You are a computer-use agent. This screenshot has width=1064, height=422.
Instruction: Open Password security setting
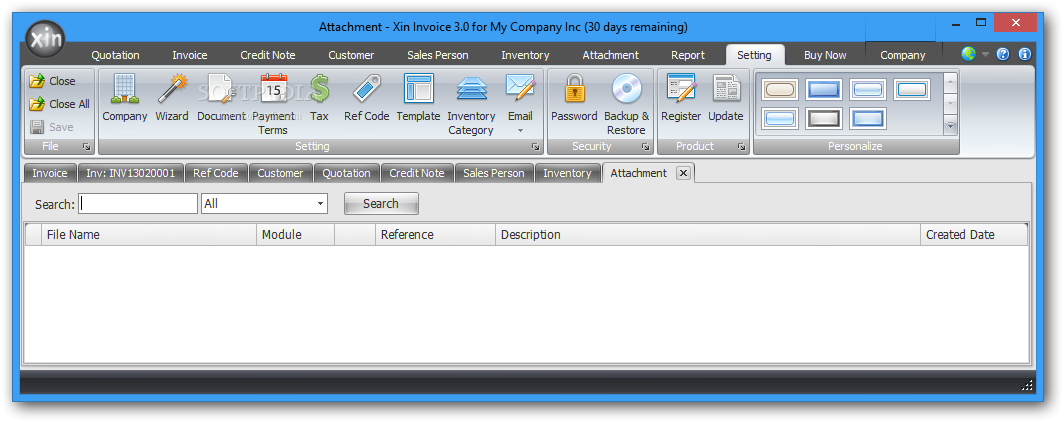pyautogui.click(x=574, y=99)
